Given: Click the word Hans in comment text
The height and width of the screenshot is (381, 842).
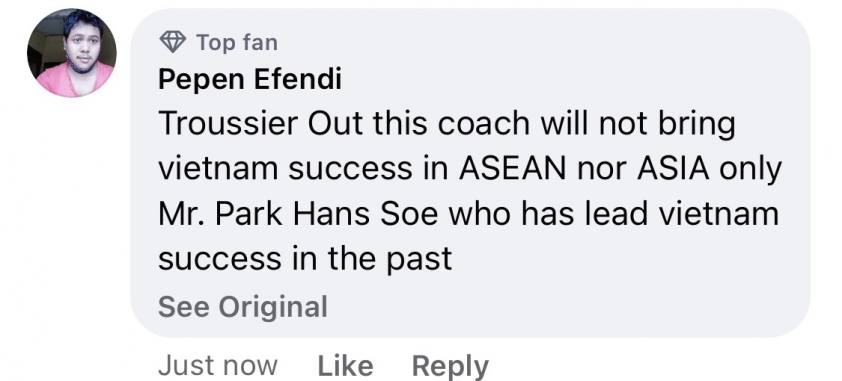Looking at the screenshot, I should coord(331,214).
